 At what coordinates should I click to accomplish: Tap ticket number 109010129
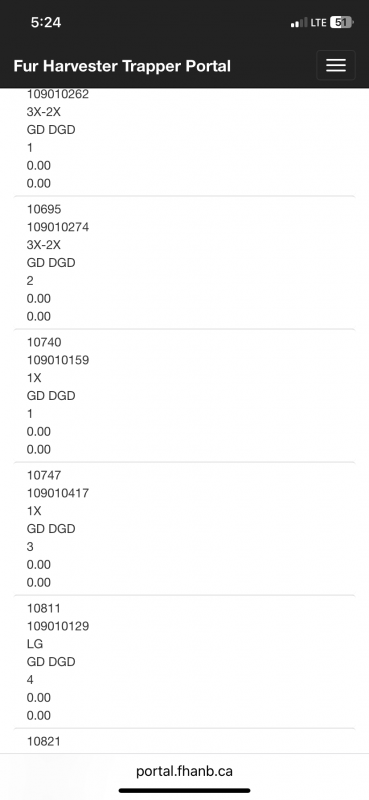pyautogui.click(x=58, y=626)
